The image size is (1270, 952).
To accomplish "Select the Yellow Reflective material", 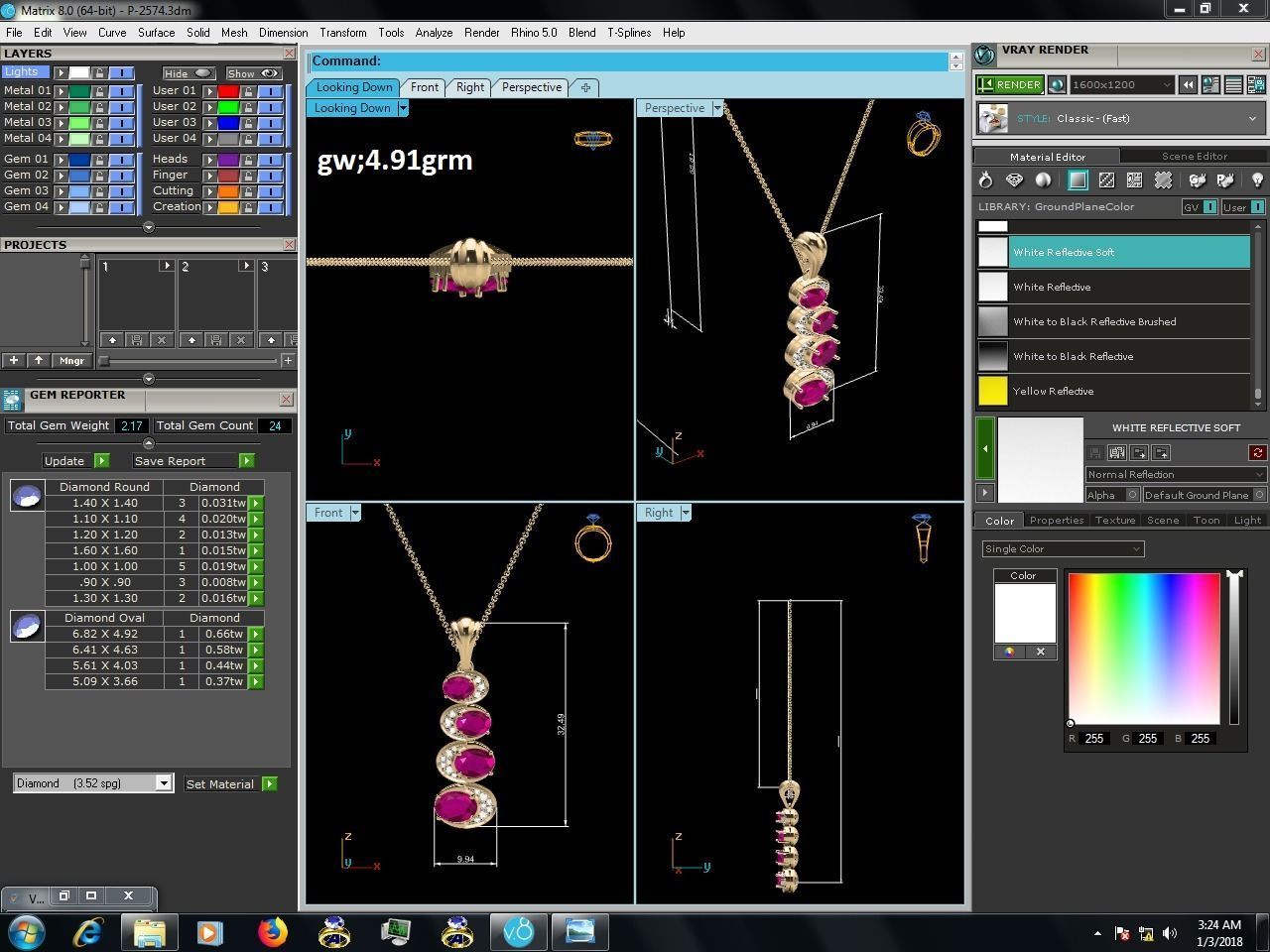I will click(1112, 391).
